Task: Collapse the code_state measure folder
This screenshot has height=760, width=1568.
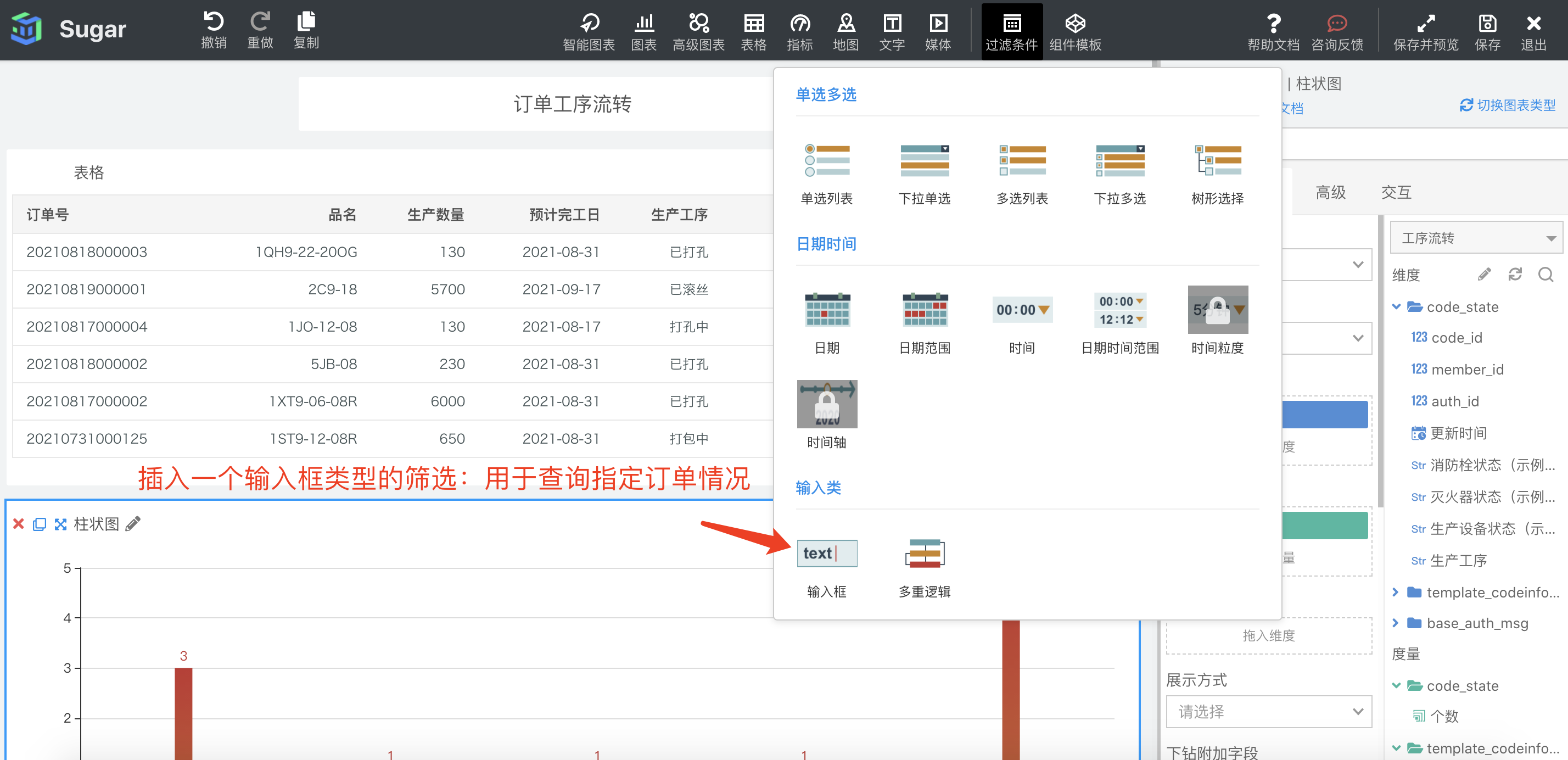Action: coord(1396,685)
